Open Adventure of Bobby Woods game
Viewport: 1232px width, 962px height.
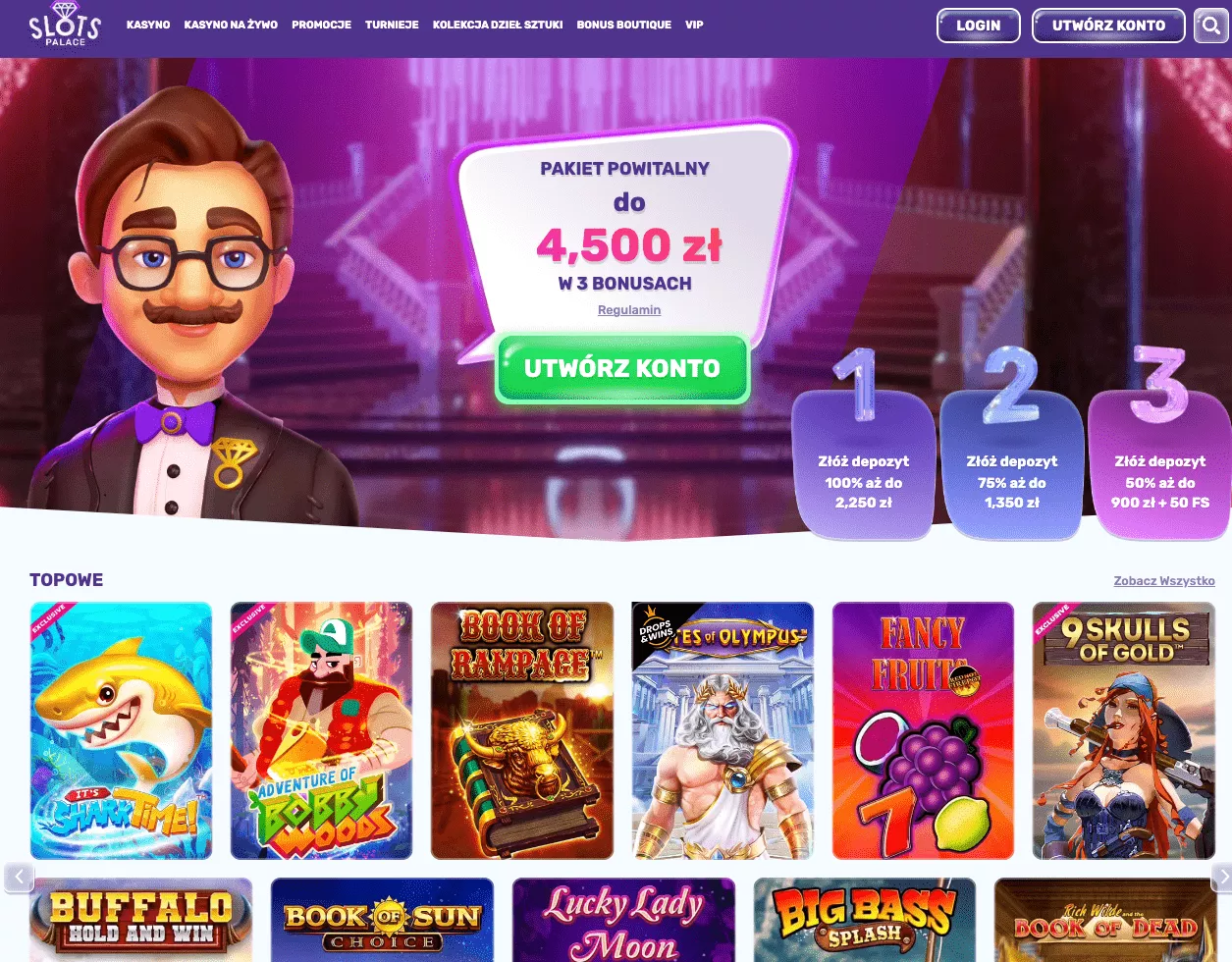(x=321, y=731)
